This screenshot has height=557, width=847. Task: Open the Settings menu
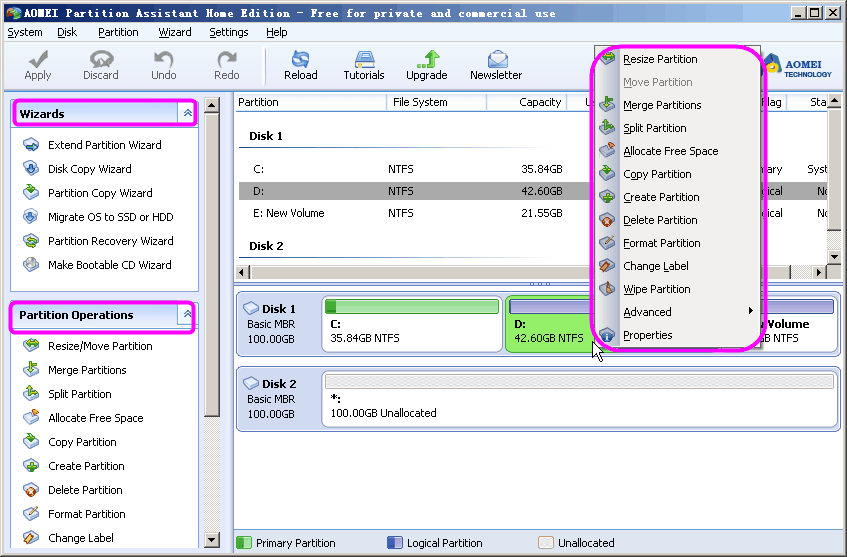[x=229, y=32]
